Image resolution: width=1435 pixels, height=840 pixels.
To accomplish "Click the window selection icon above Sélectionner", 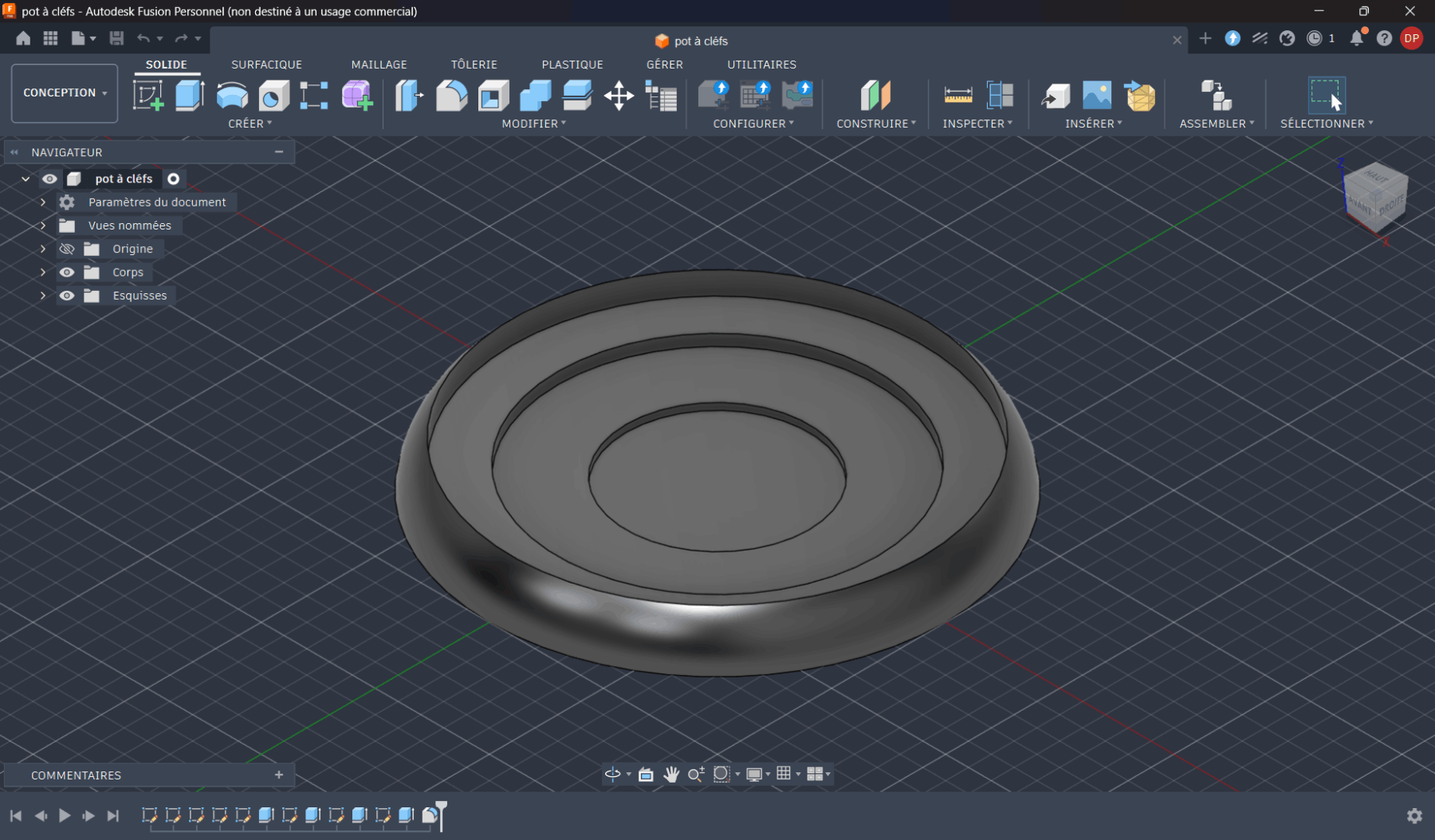I will coord(1327,96).
